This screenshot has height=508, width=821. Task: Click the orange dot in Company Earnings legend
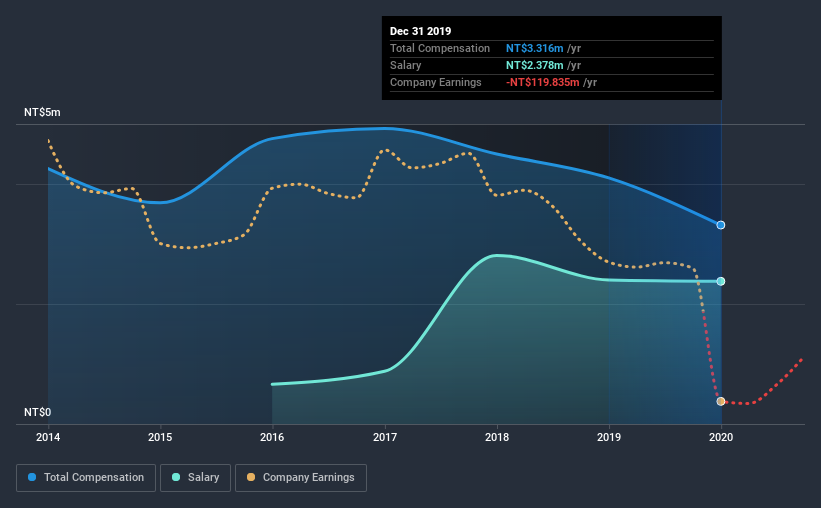click(251, 477)
